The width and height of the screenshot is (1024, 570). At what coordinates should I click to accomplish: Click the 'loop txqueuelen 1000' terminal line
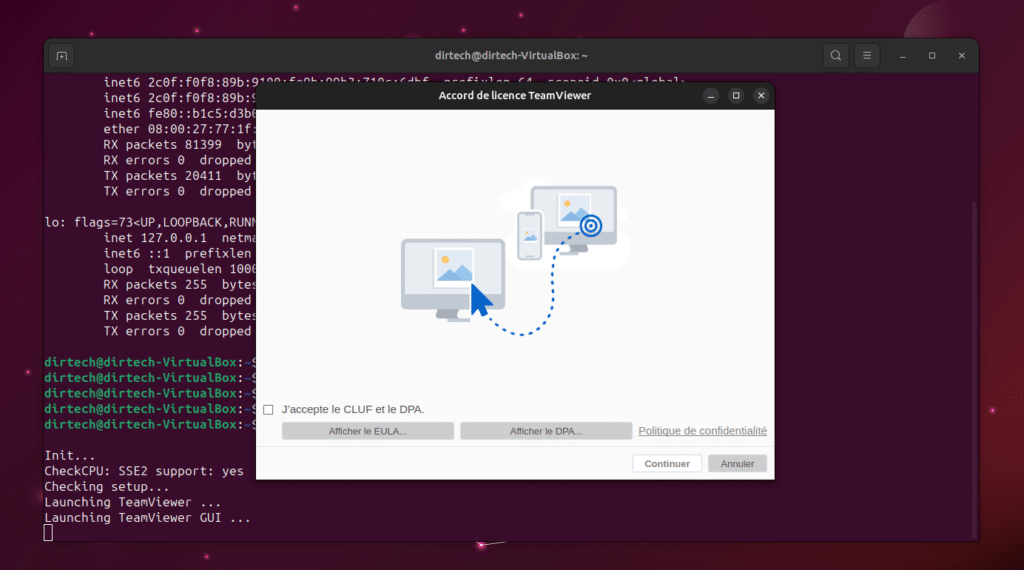180,270
